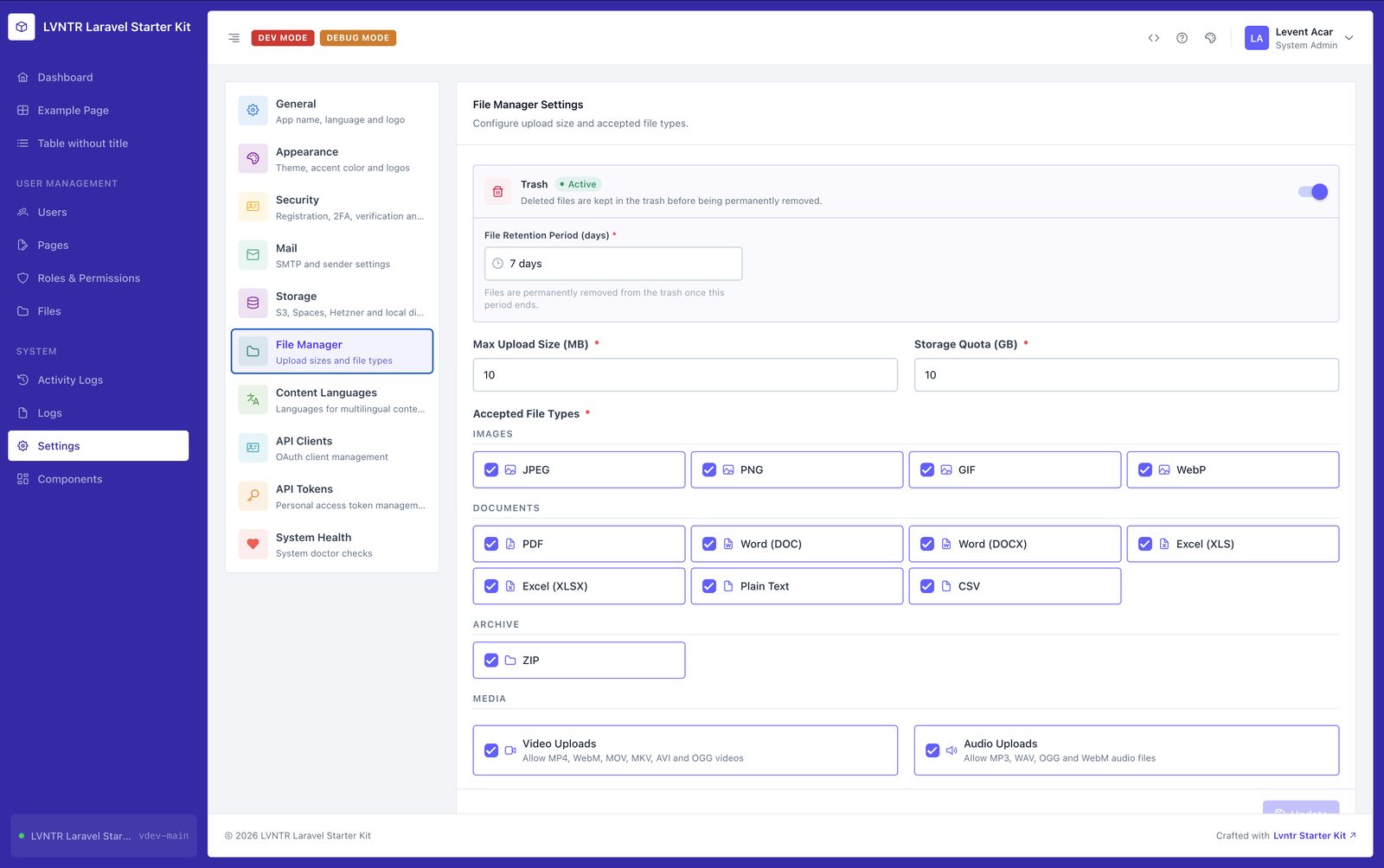Click the File Retention Period field

click(613, 264)
